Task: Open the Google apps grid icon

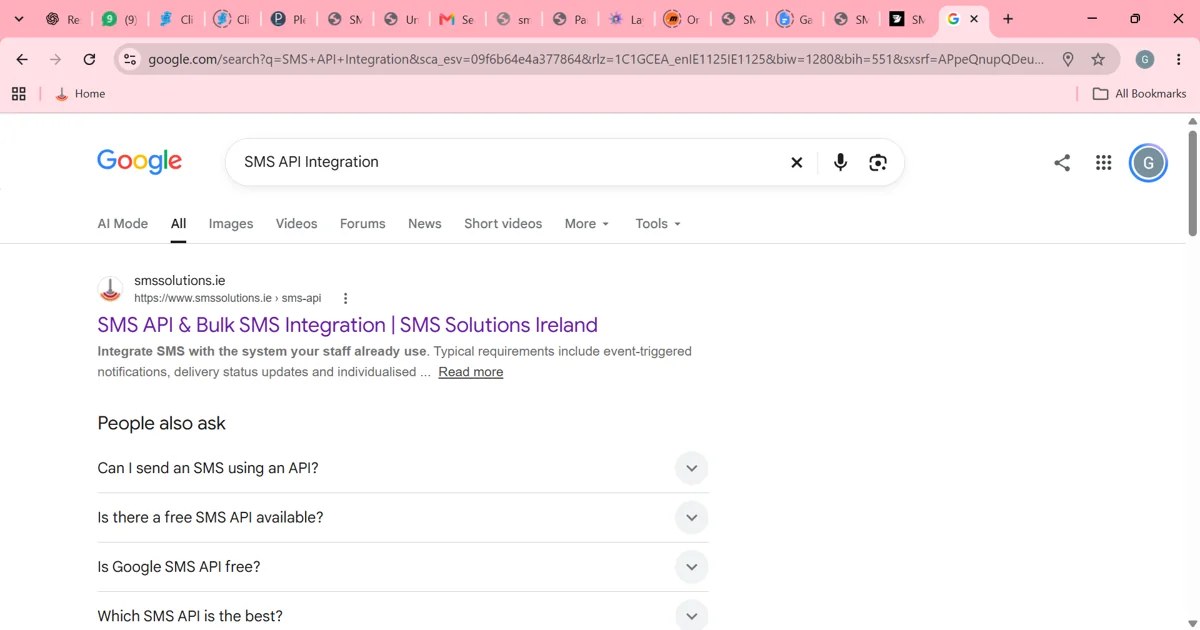Action: [x=1103, y=163]
